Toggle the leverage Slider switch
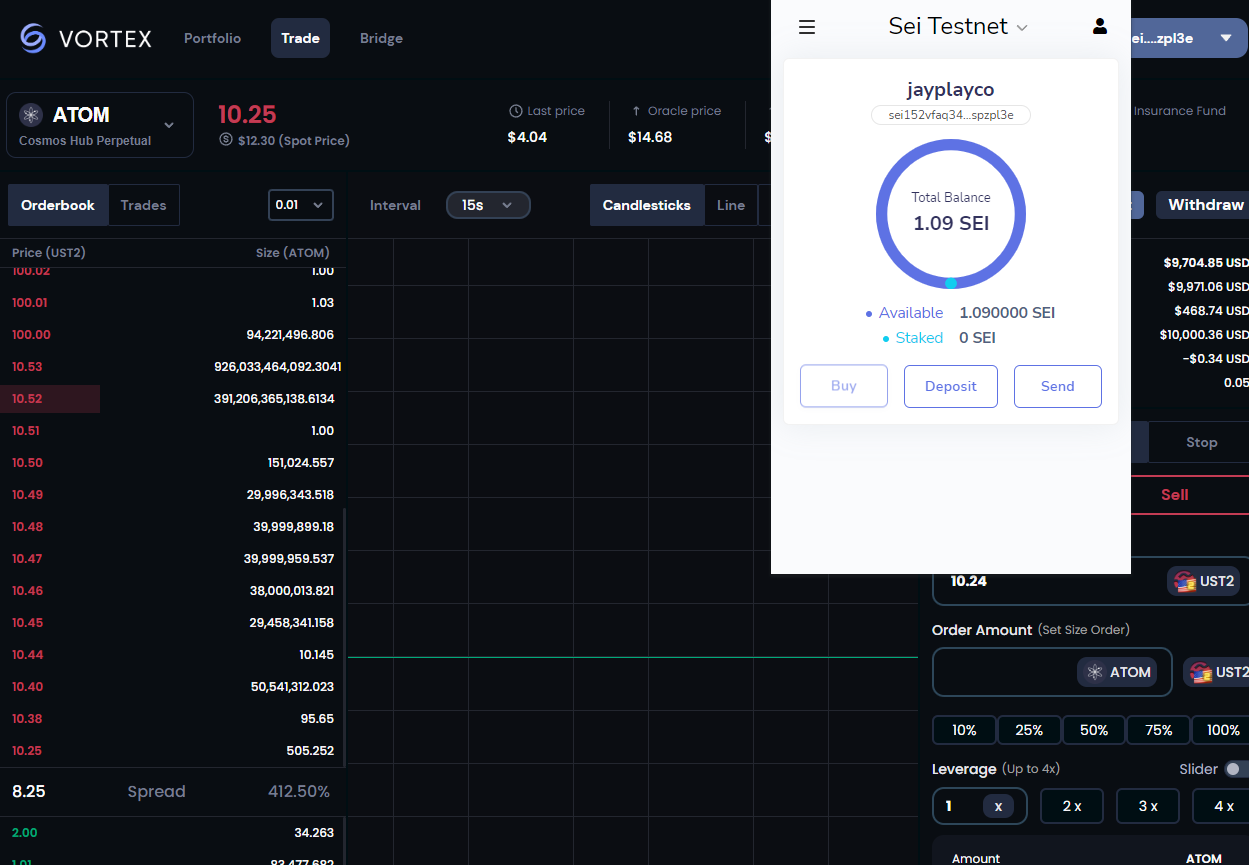Image resolution: width=1249 pixels, height=865 pixels. coord(1237,769)
